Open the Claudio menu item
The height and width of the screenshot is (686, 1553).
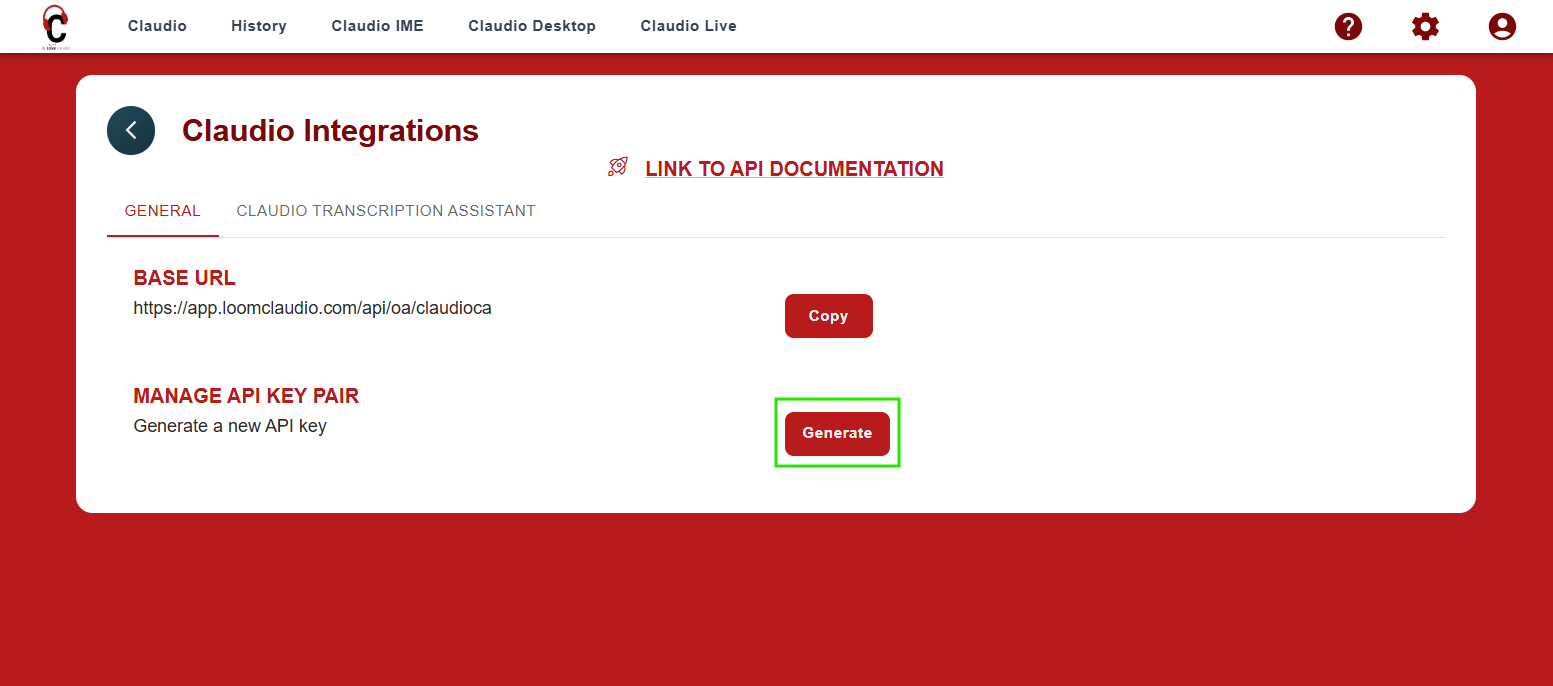pos(157,26)
